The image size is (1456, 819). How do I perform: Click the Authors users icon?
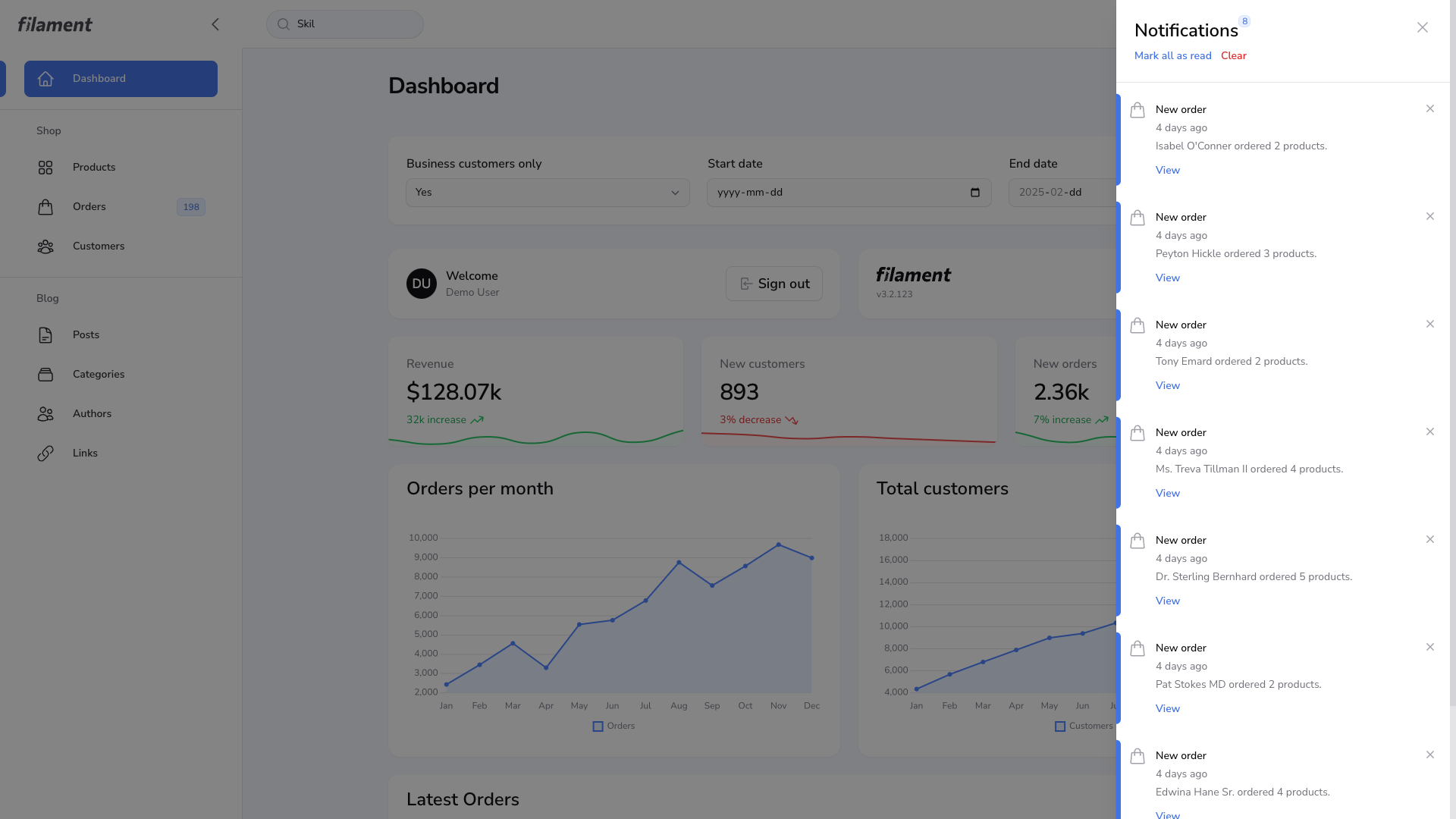click(x=45, y=414)
